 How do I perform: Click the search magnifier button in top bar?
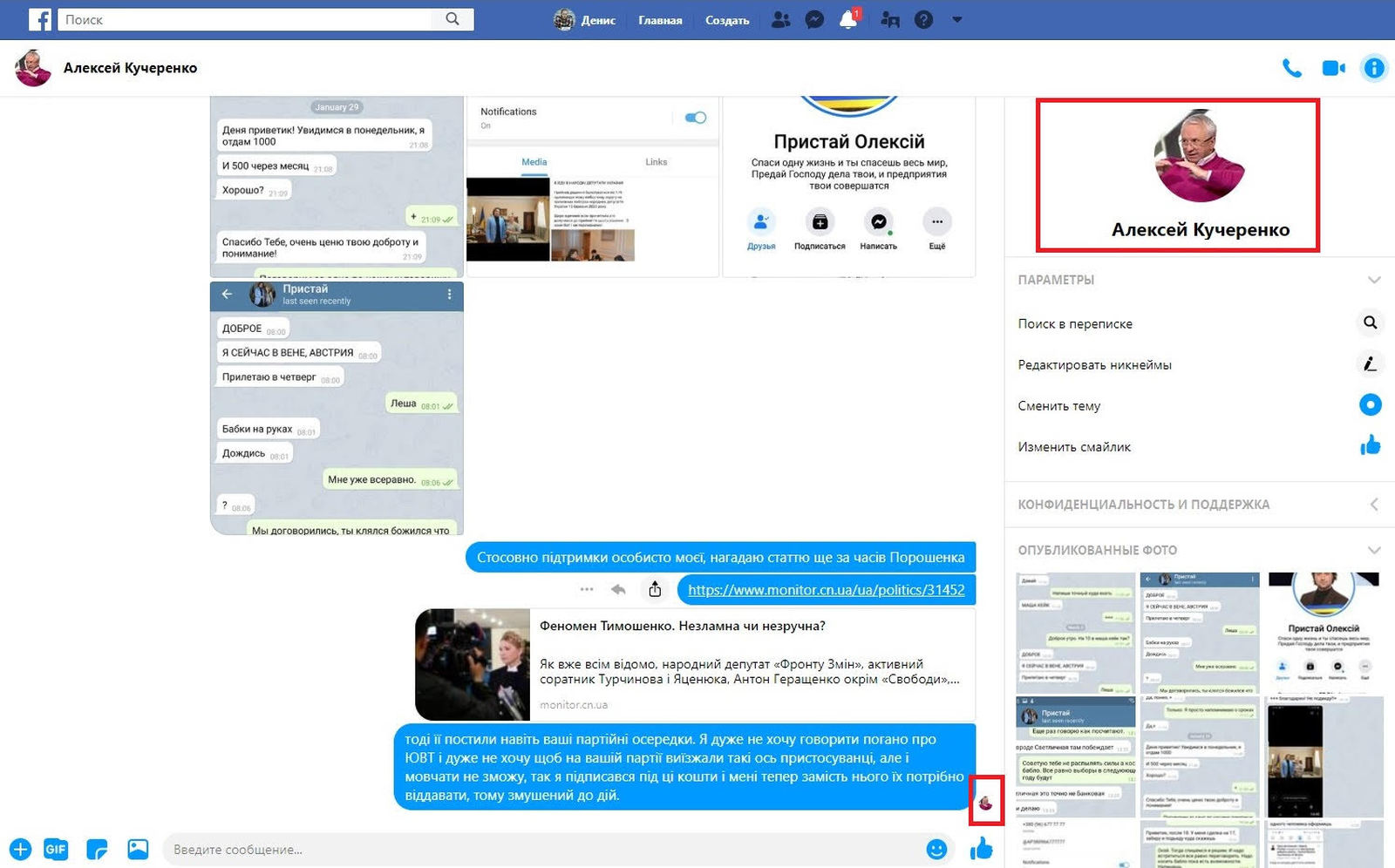click(x=452, y=19)
